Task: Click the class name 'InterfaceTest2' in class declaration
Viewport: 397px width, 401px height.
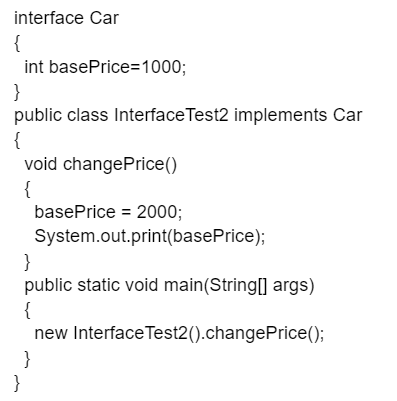Action: click(171, 115)
